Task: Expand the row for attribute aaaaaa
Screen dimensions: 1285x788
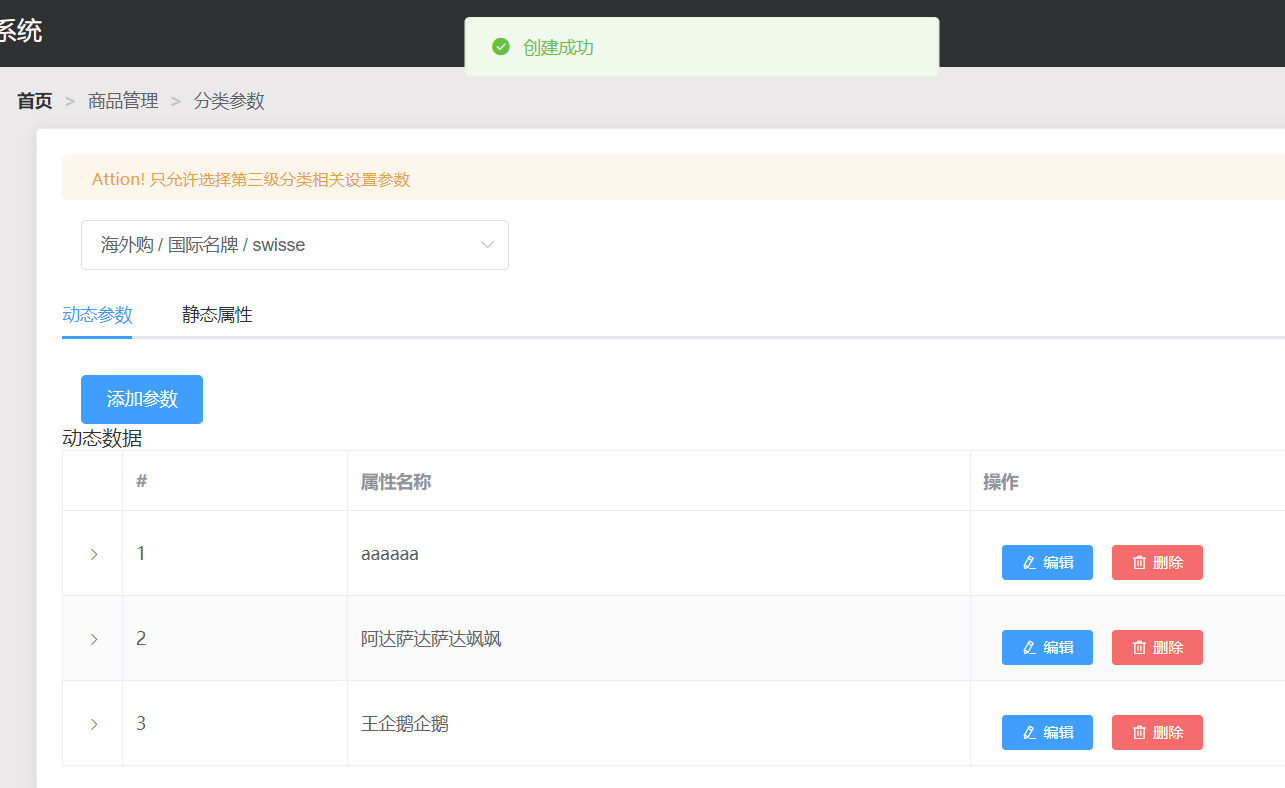Action: click(92, 553)
